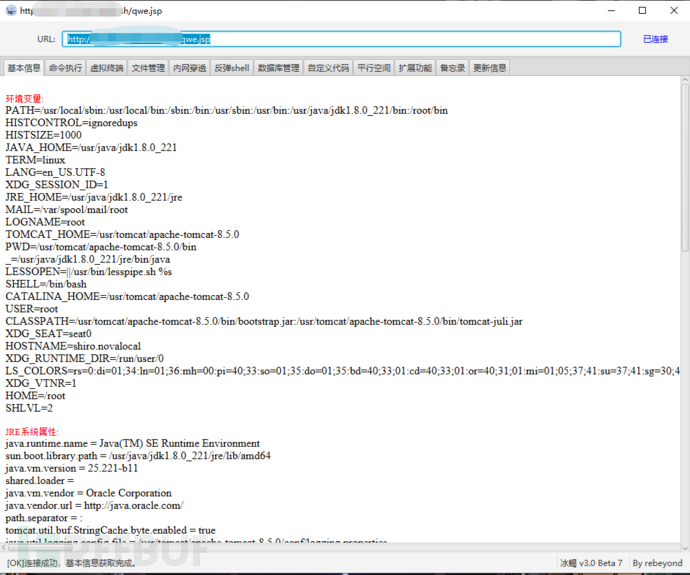Click the XDG_VTNR=1 line
The width and height of the screenshot is (690, 575).
coord(41,383)
